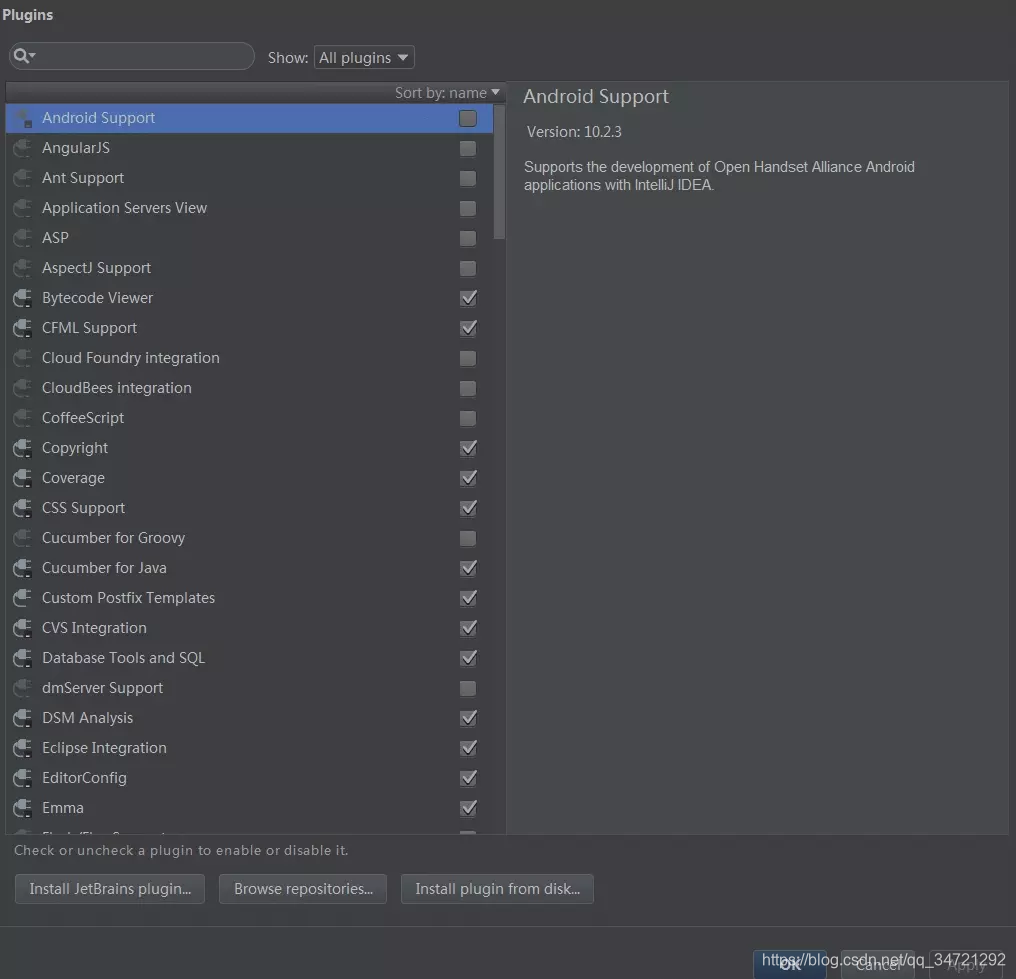Click the CSS Support plugin icon

(23, 508)
